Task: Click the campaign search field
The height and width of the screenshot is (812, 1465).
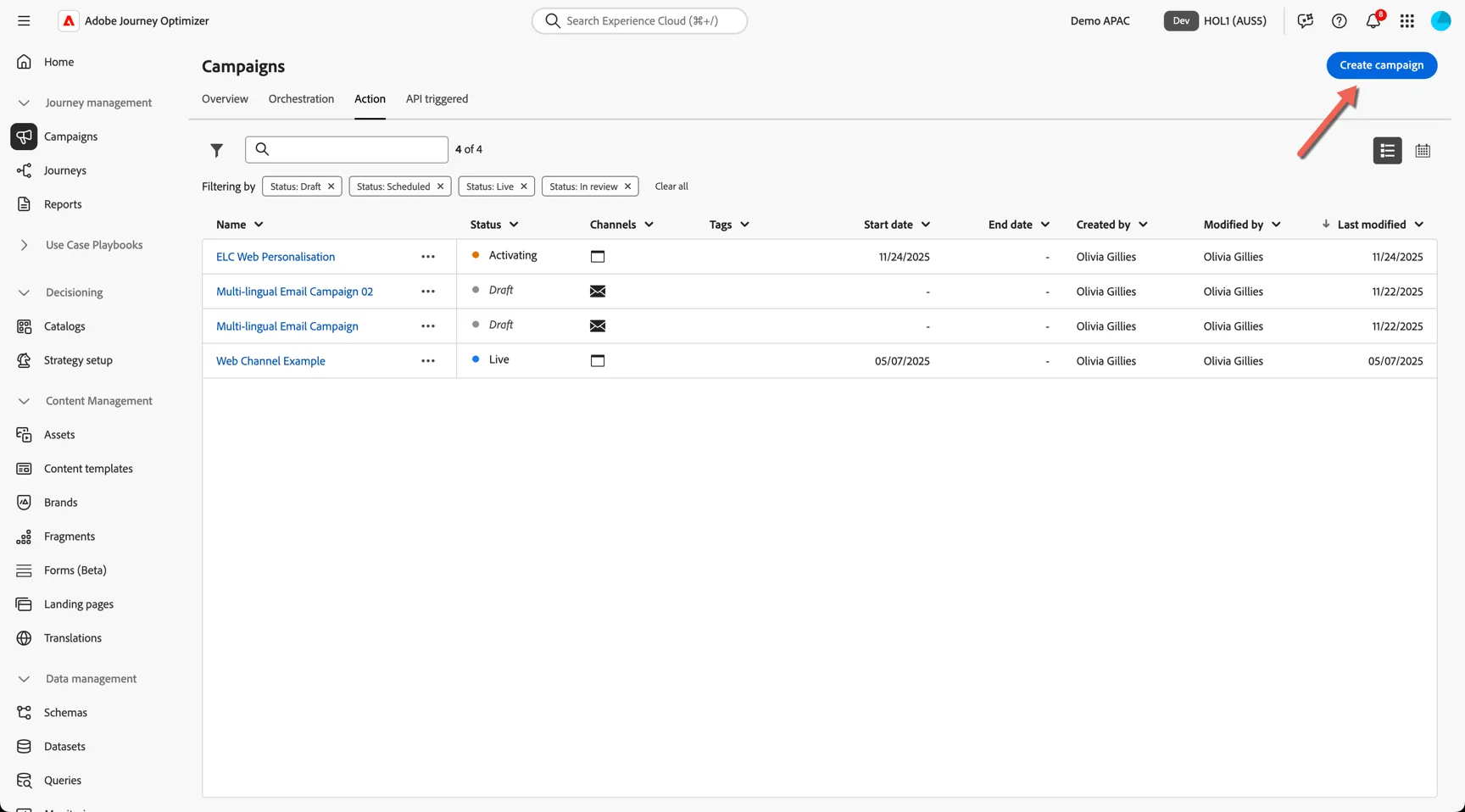Action: pos(347,149)
